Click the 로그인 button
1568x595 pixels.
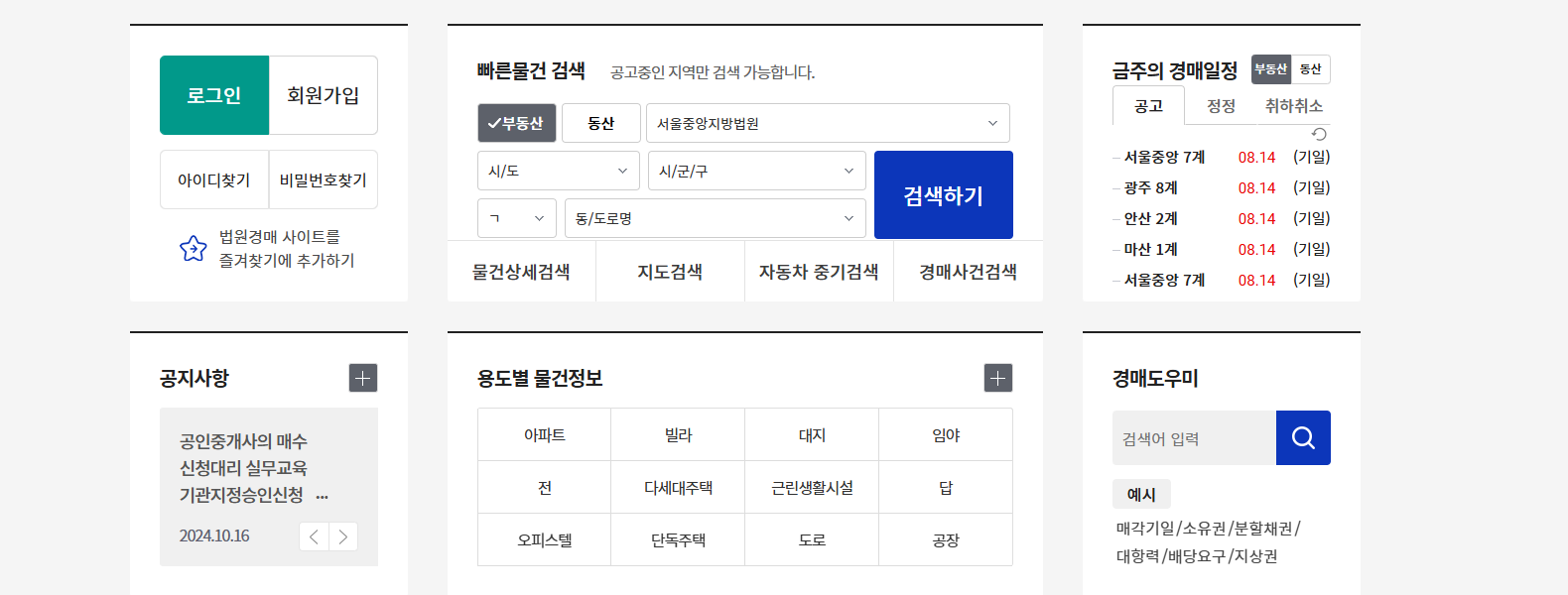pyautogui.click(x=214, y=95)
